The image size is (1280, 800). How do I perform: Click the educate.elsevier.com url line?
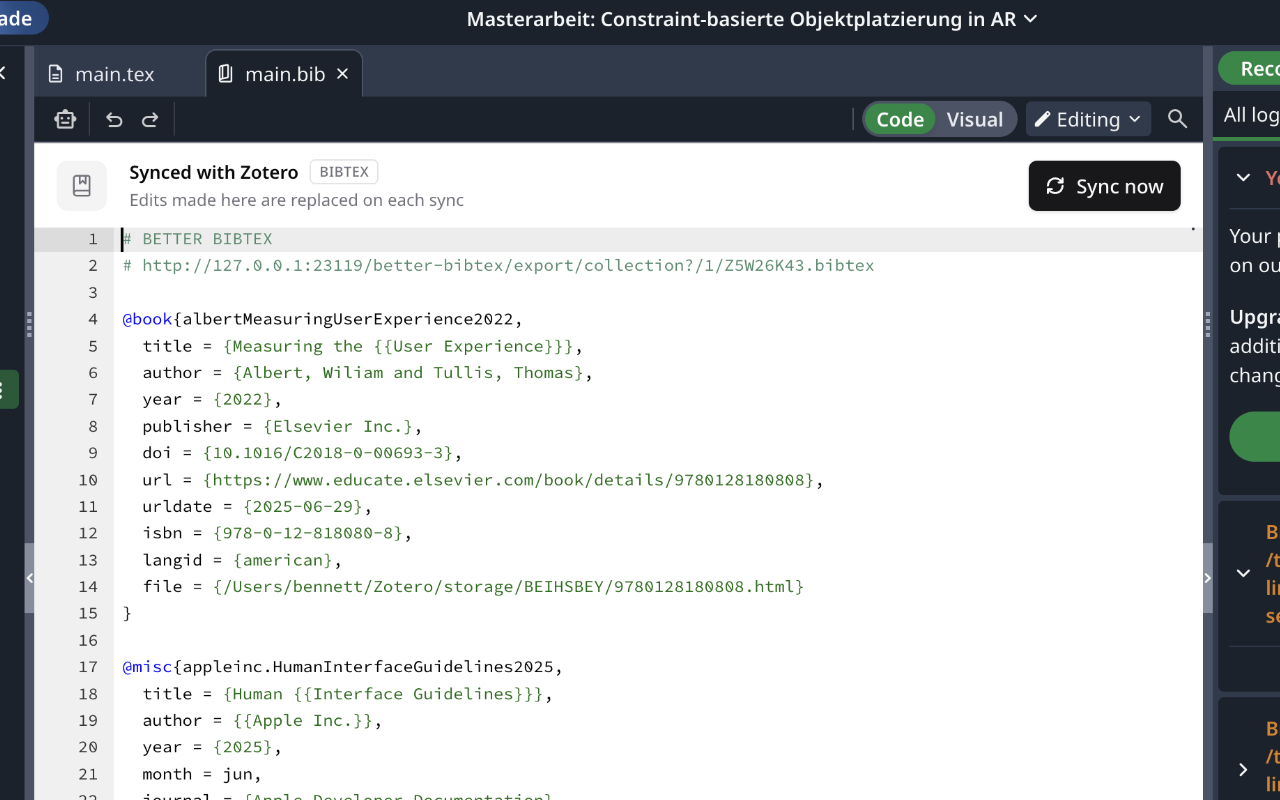483,480
